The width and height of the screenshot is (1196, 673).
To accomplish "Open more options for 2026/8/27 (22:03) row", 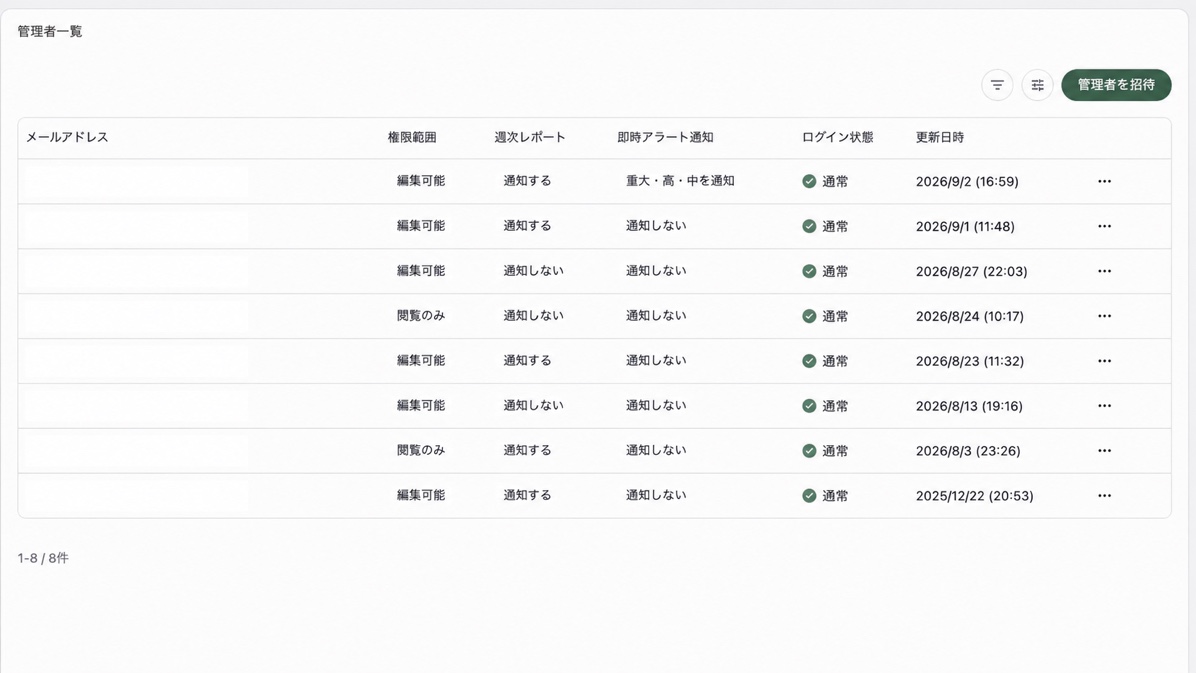I will [x=1104, y=272].
